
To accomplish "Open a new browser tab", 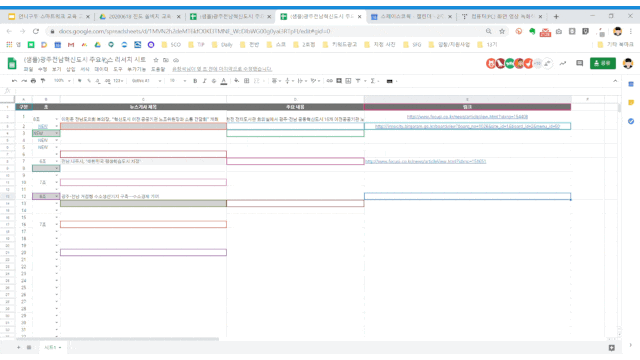I will pyautogui.click(x=556, y=17).
